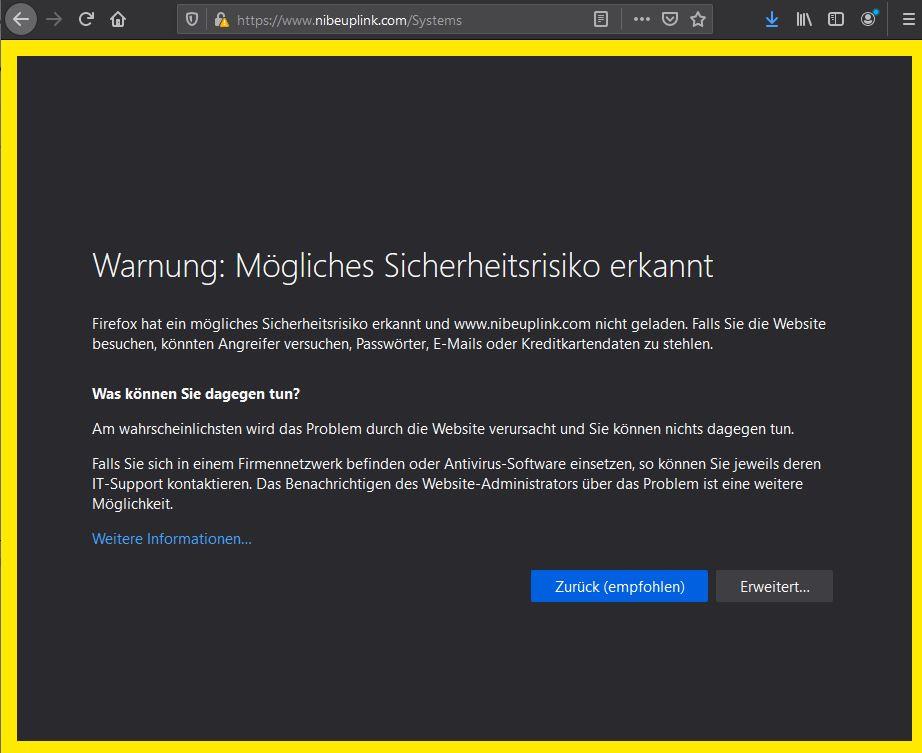Image resolution: width=922 pixels, height=753 pixels.
Task: Open the Firefox home page icon
Action: click(x=118, y=19)
